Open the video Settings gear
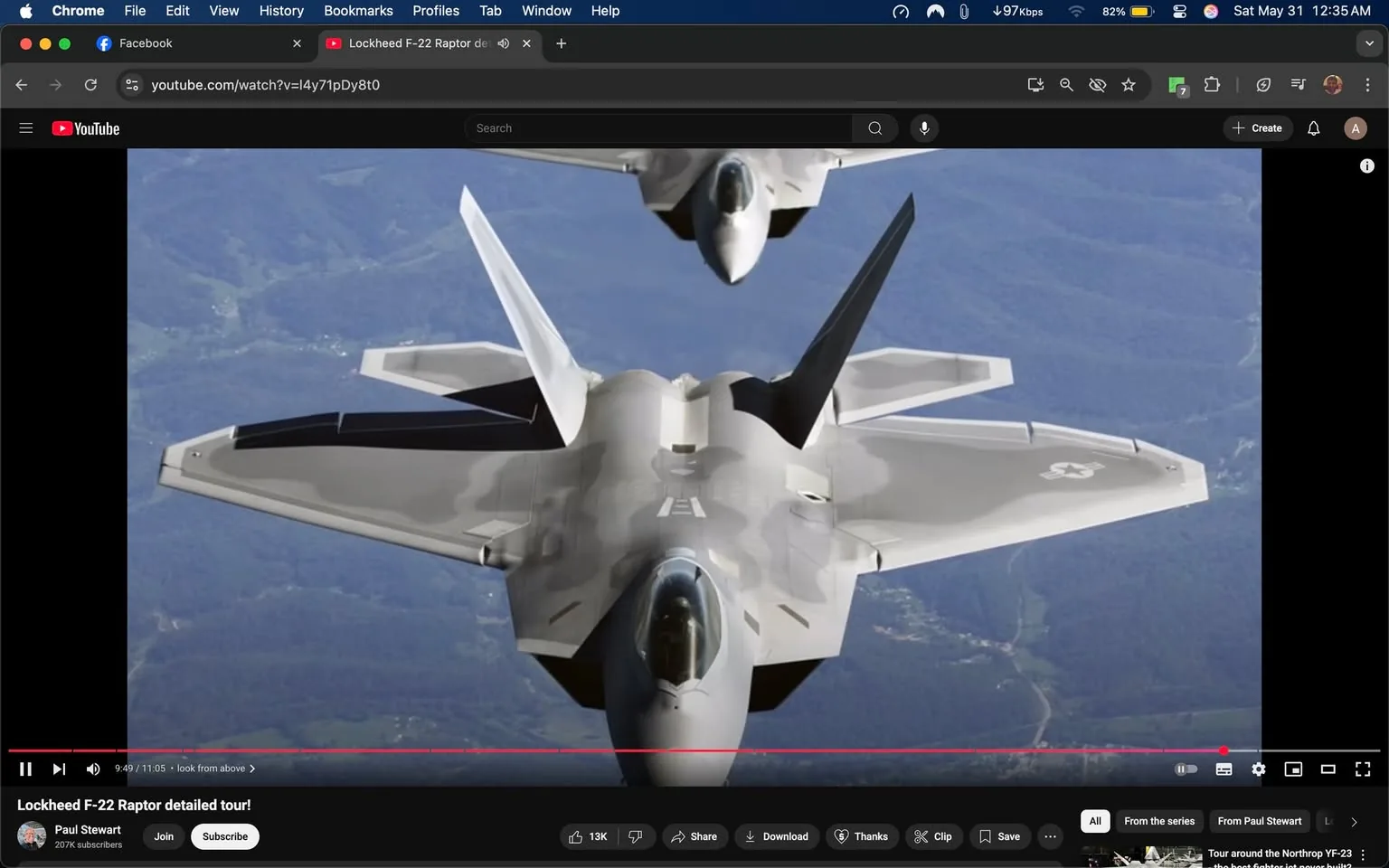Screen dimensions: 1389x868 coord(1258,769)
